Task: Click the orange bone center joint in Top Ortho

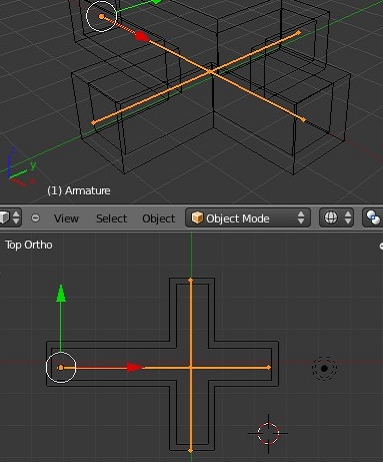Action: [191, 368]
